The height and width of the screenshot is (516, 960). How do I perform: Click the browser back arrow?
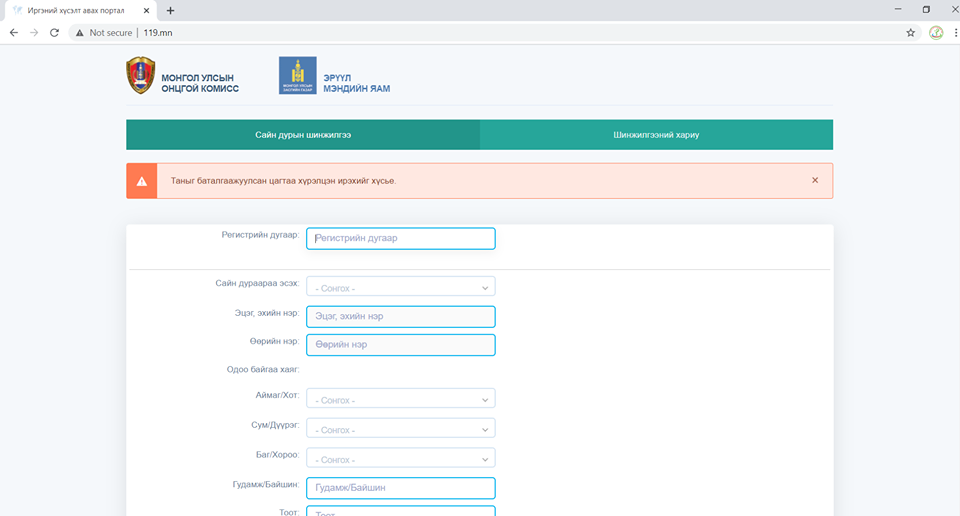(13, 32)
